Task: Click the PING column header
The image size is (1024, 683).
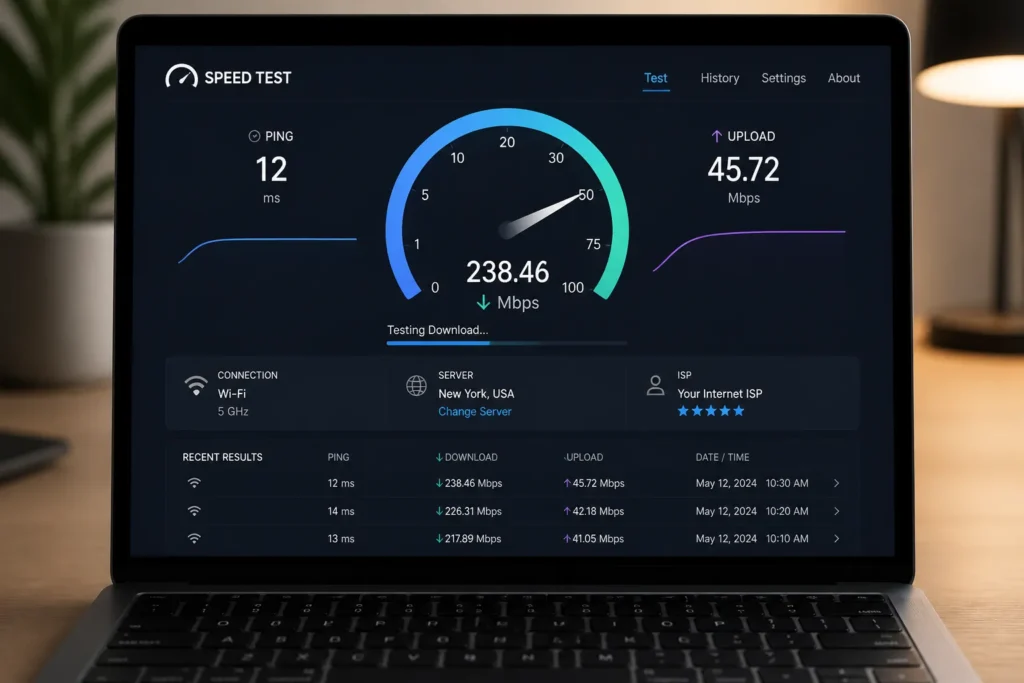Action: 338,457
